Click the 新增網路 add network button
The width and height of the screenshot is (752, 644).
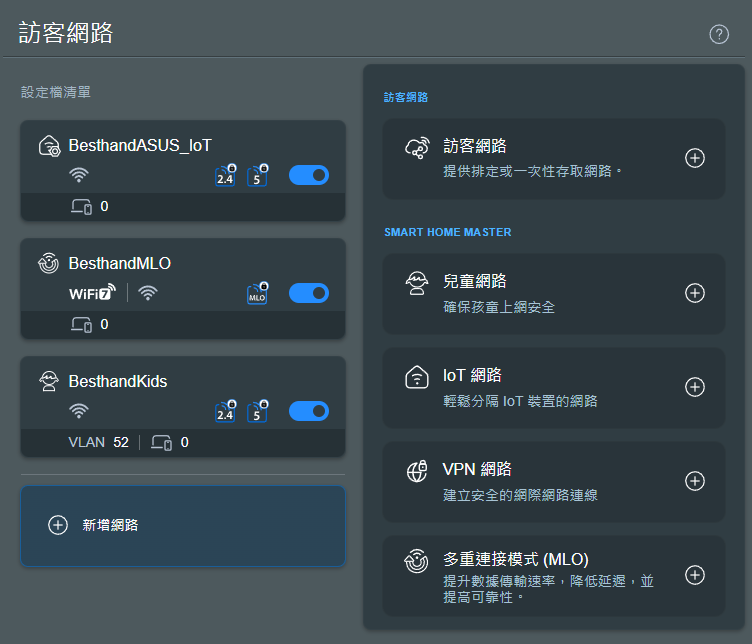click(183, 525)
